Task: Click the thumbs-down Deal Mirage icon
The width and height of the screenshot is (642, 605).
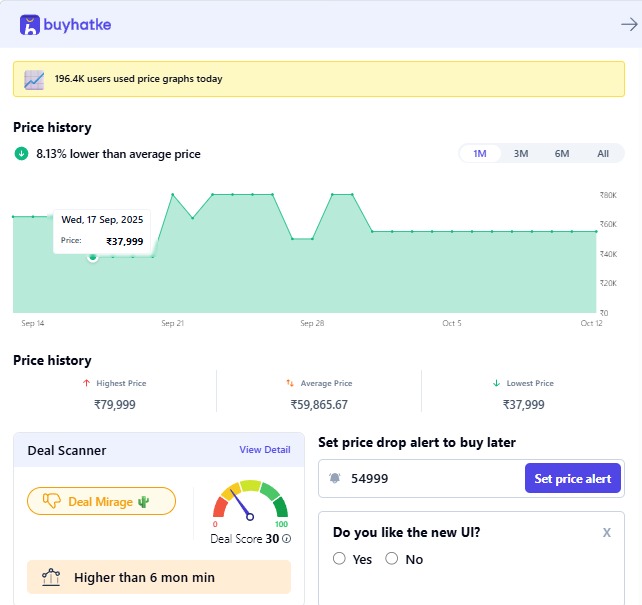Action: point(52,501)
